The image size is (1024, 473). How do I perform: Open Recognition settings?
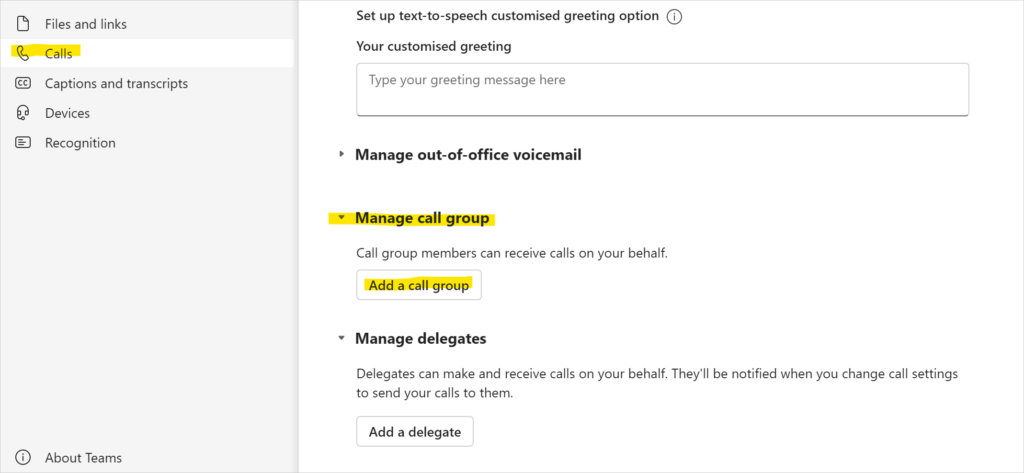[148, 142]
